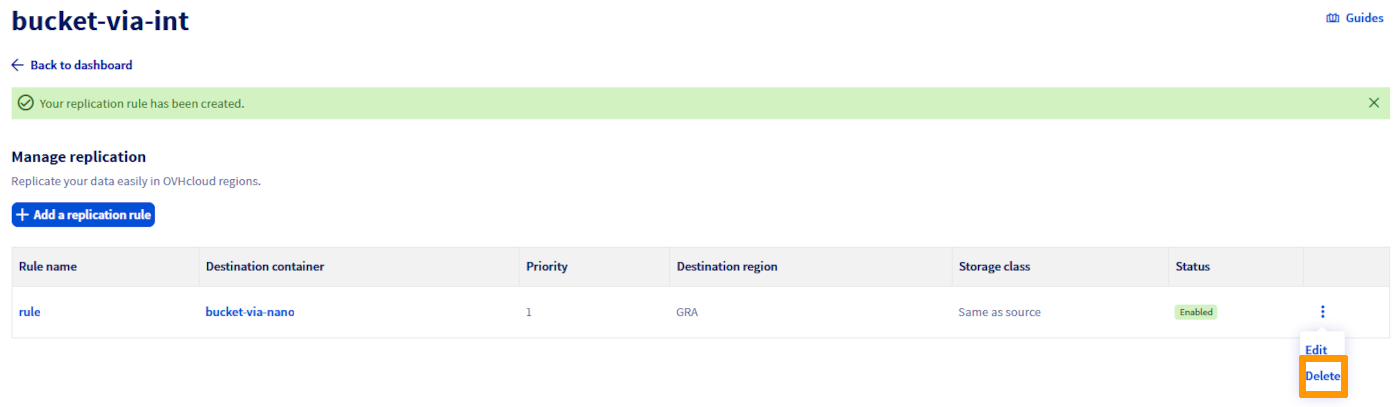Click the Priority column header
This screenshot has width=1400, height=407.
[547, 267]
